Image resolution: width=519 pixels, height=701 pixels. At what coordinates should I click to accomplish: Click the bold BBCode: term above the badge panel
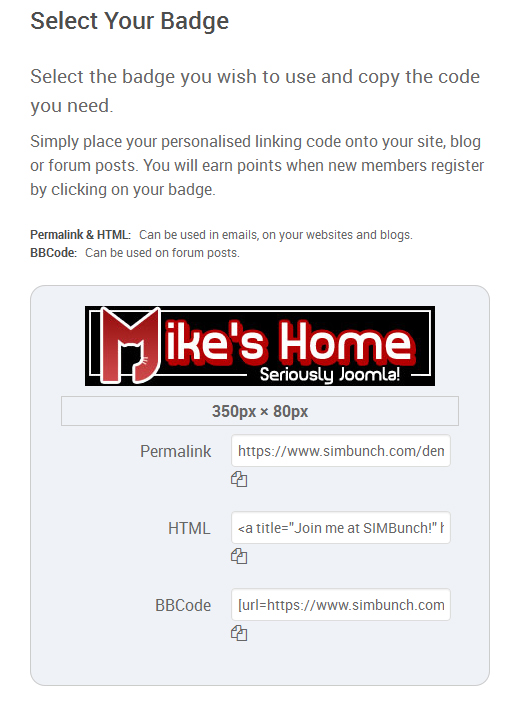click(x=54, y=253)
